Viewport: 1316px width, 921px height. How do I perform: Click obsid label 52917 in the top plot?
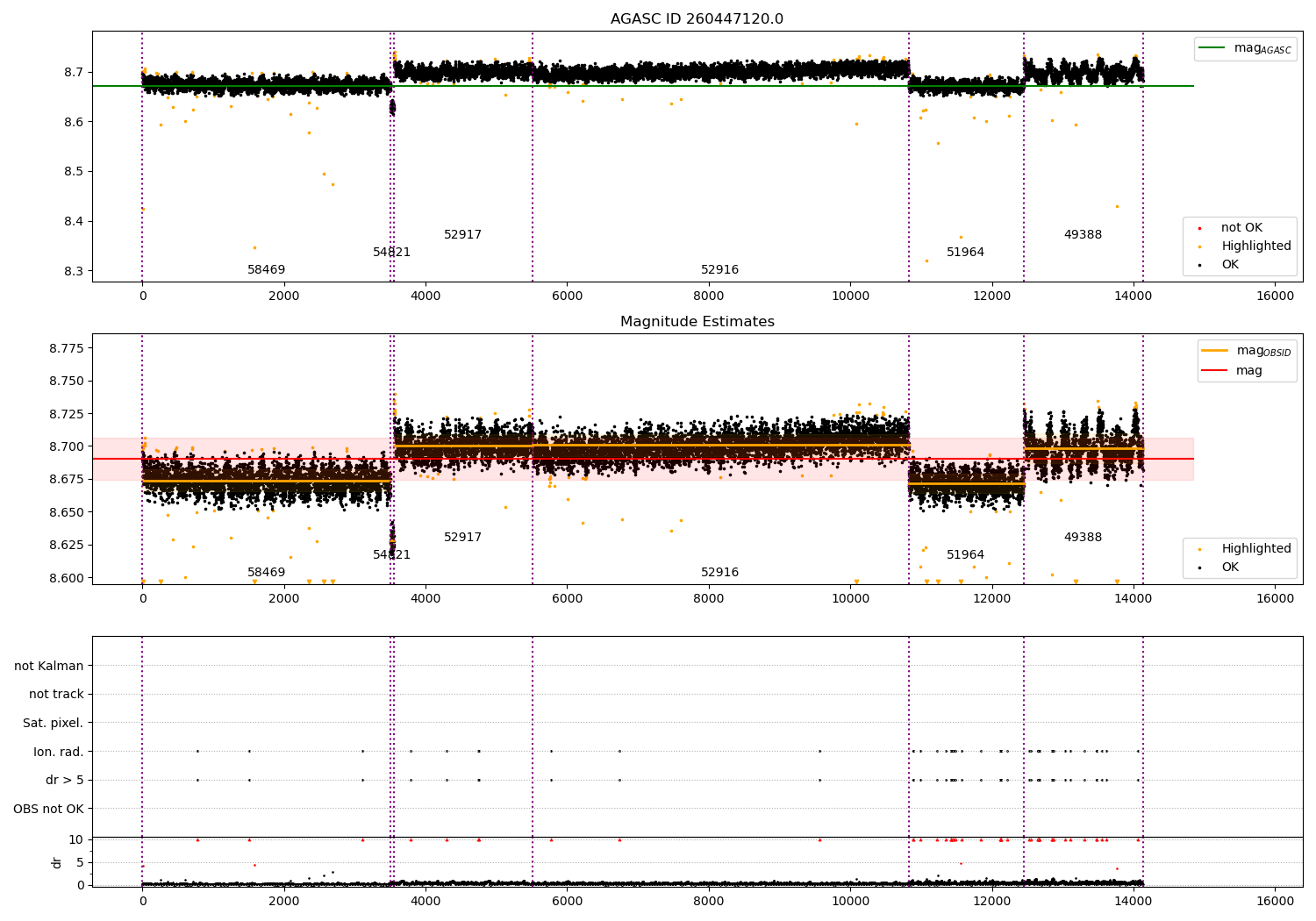[x=462, y=235]
